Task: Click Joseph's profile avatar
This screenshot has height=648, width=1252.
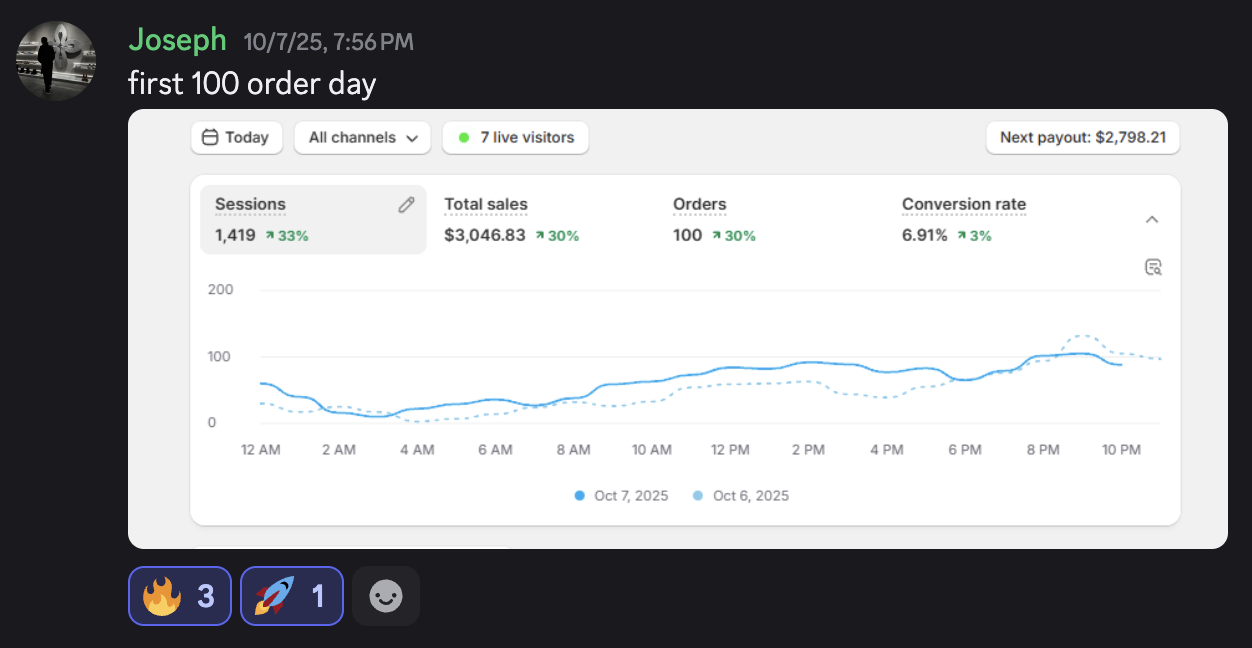Action: pos(56,61)
